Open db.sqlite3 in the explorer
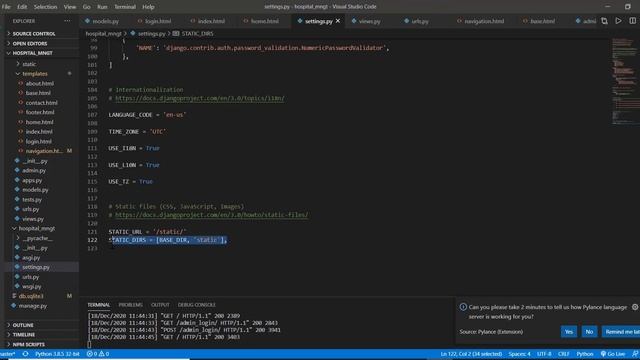Screen dimensions: 640x360 tap(31, 296)
